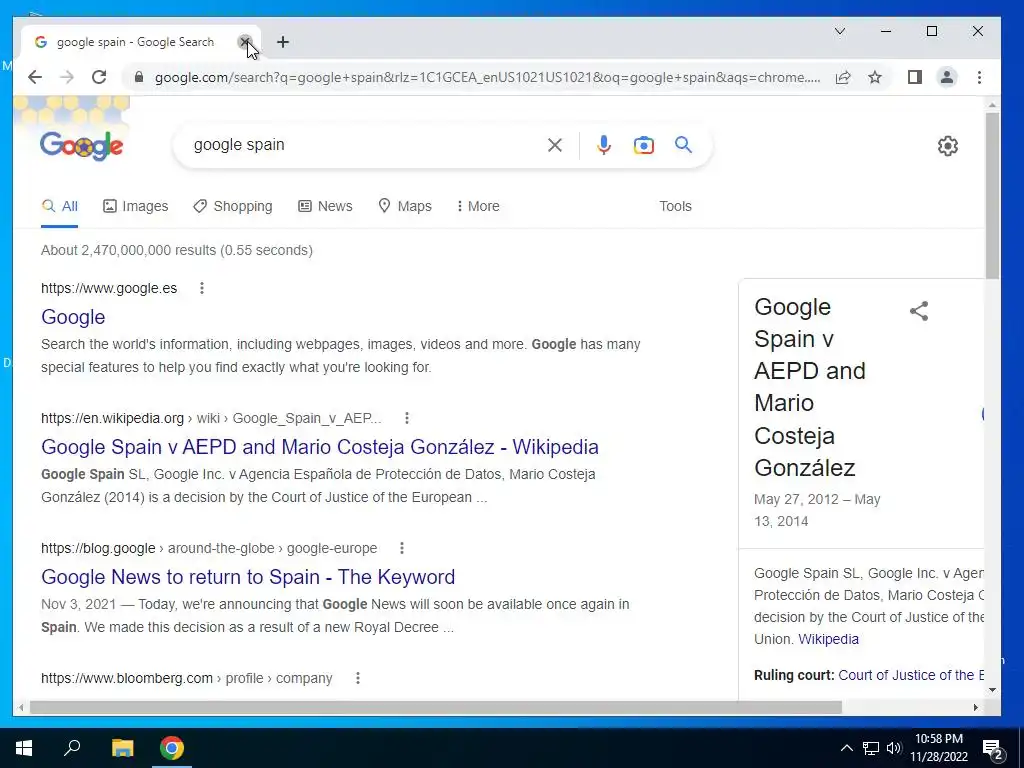The height and width of the screenshot is (768, 1024).
Task: Start voice search with the microphone icon
Action: tap(604, 145)
